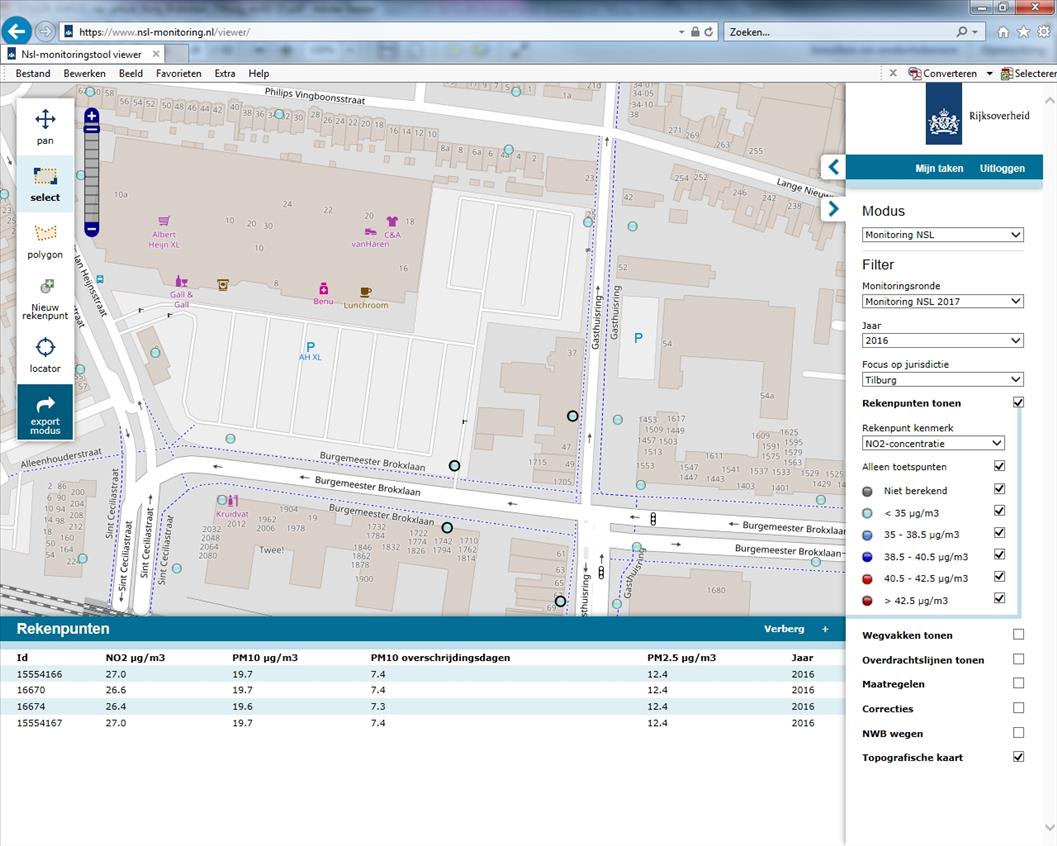
Task: Open the Favorieten menu
Action: (179, 73)
